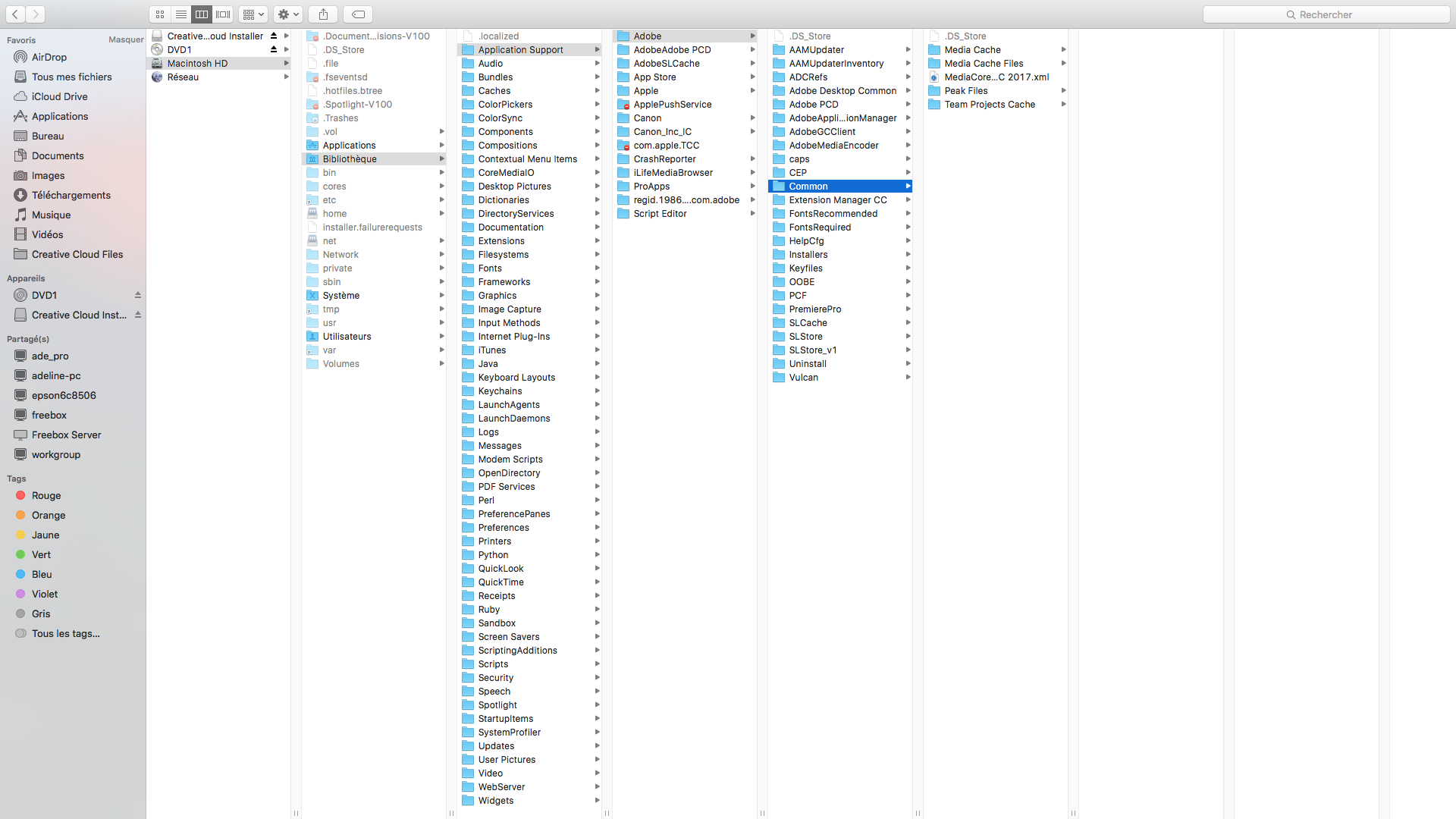Click the edit tags toolbar button
1456x819 pixels.
point(358,14)
